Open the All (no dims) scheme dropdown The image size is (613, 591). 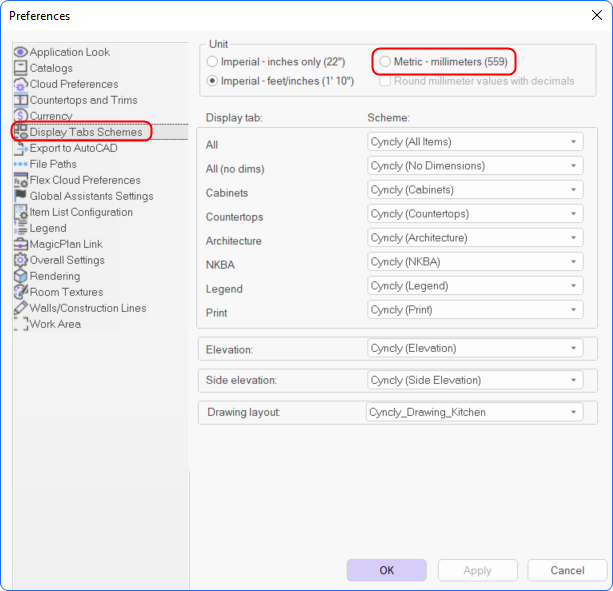(475, 166)
